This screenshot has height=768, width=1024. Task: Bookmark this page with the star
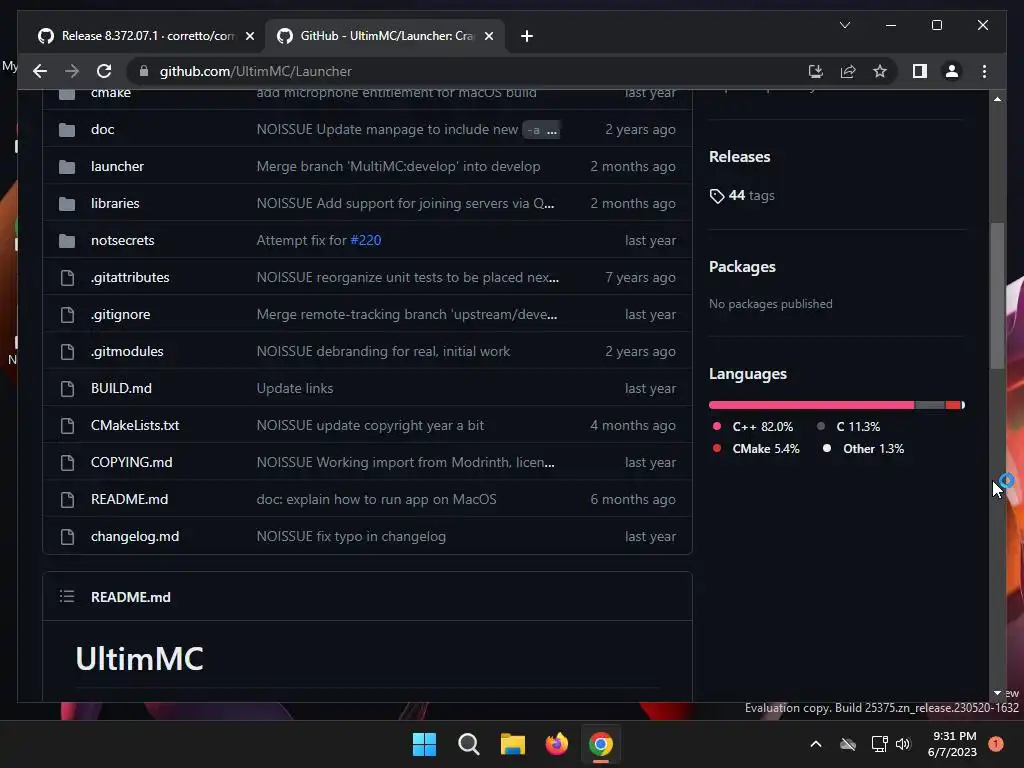point(880,71)
